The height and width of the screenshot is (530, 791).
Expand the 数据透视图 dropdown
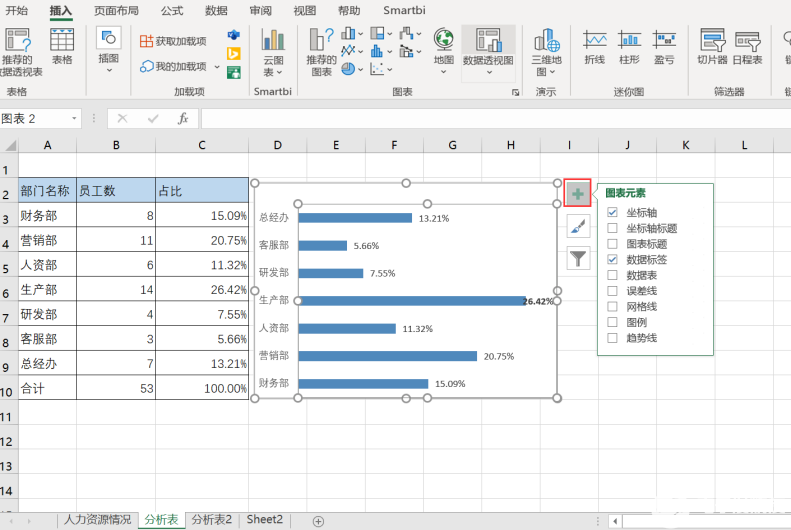488,73
